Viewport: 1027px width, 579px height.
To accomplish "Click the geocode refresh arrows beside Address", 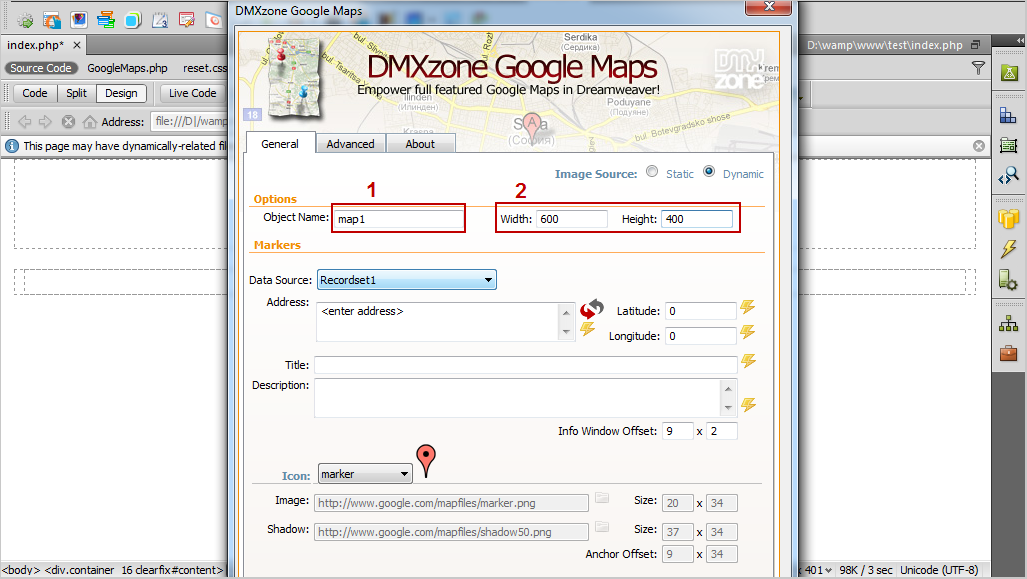I will (591, 308).
